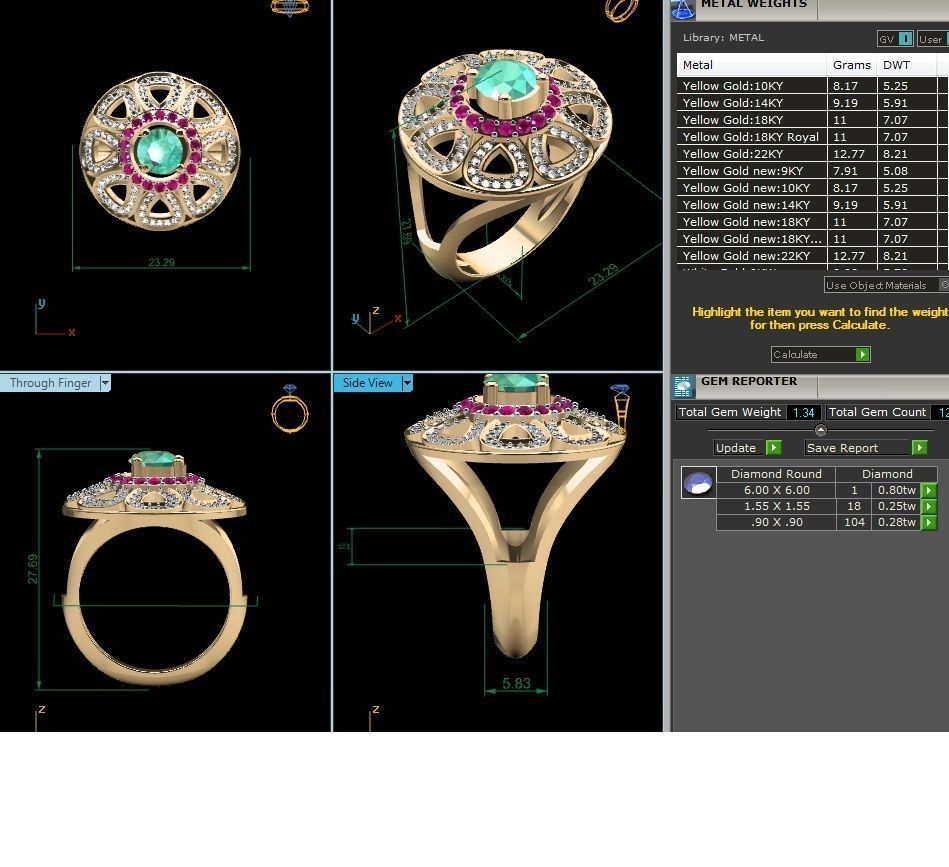Click the .90 X .90 gem size cell
This screenshot has width=949, height=867.
click(x=777, y=522)
